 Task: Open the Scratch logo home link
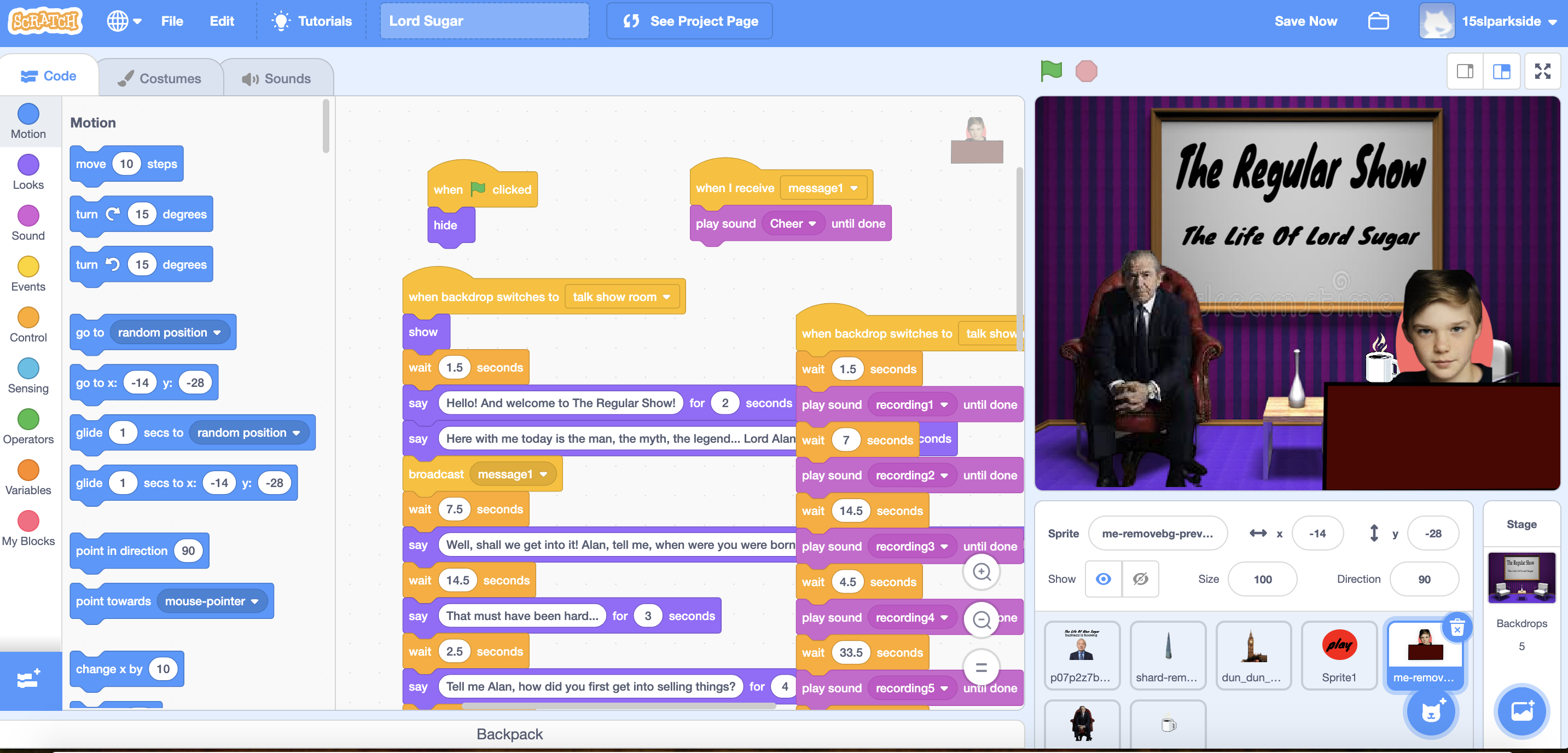point(45,21)
